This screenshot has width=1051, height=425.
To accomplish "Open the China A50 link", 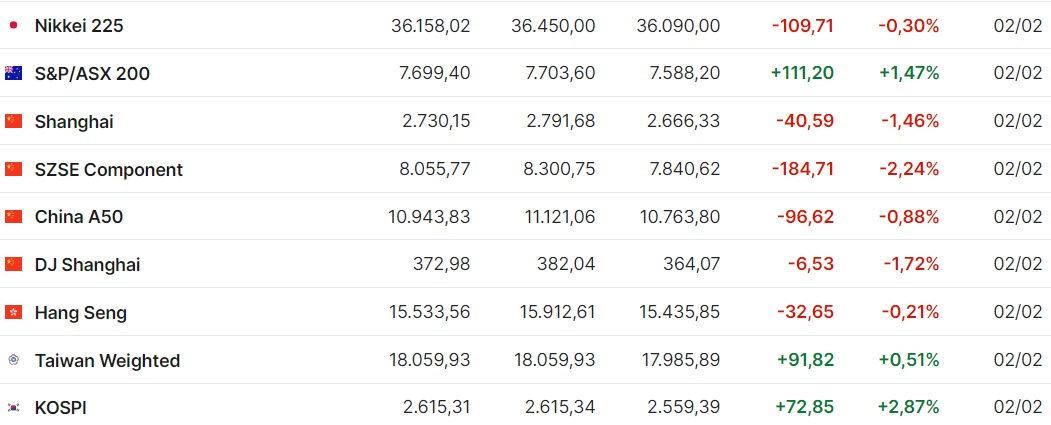I will 79,217.
